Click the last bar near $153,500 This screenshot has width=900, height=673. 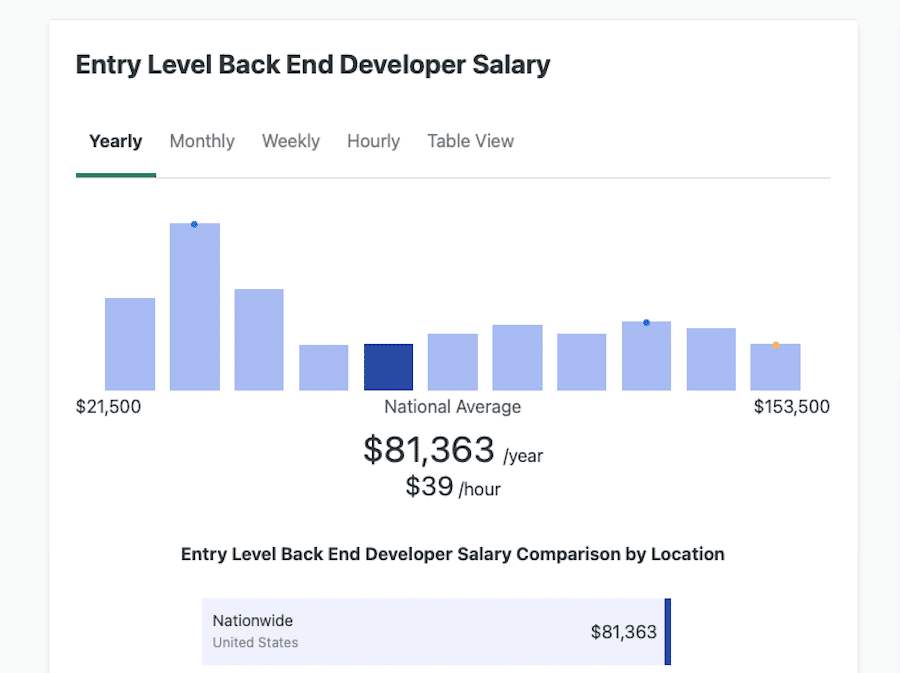[x=775, y=366]
